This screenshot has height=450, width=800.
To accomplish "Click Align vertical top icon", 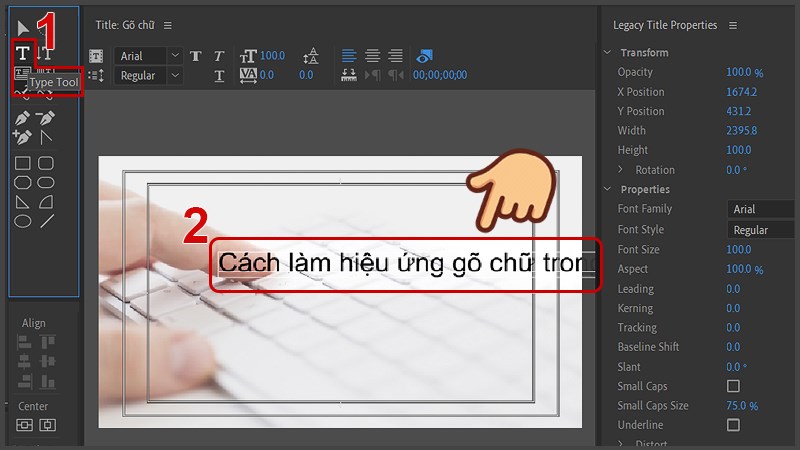I will 47,342.
